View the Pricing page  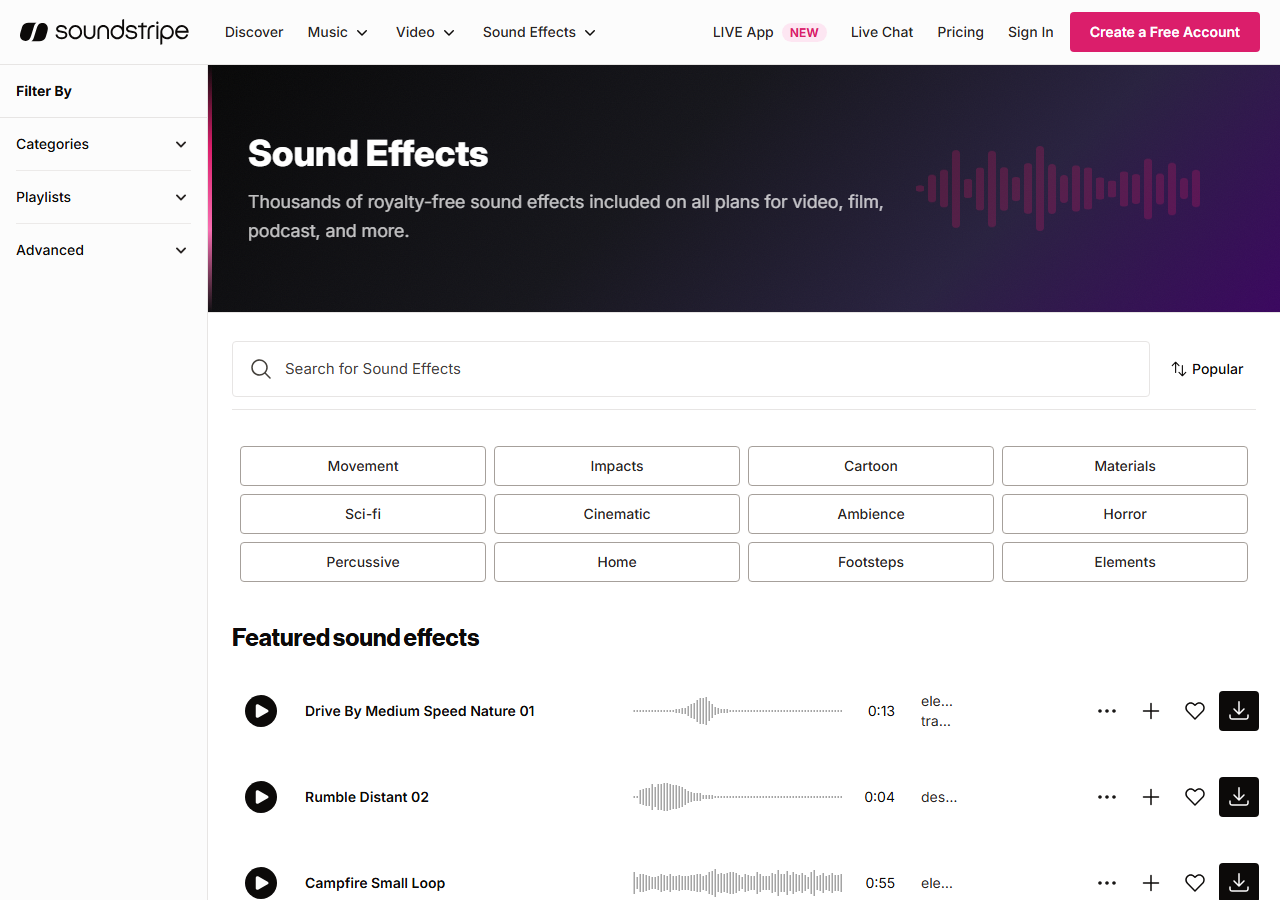[961, 32]
